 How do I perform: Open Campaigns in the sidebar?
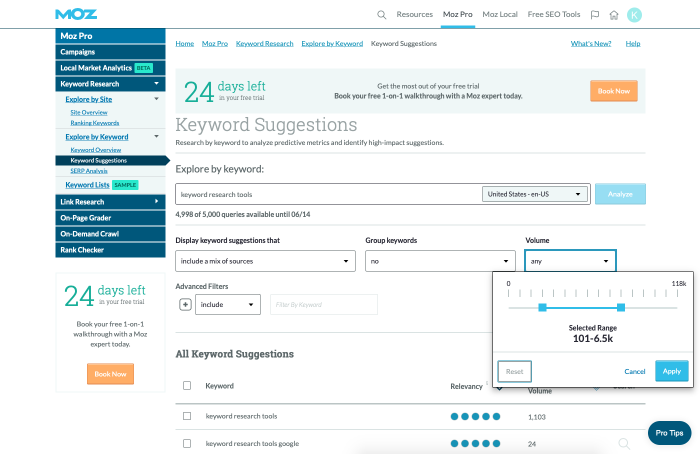(x=110, y=52)
